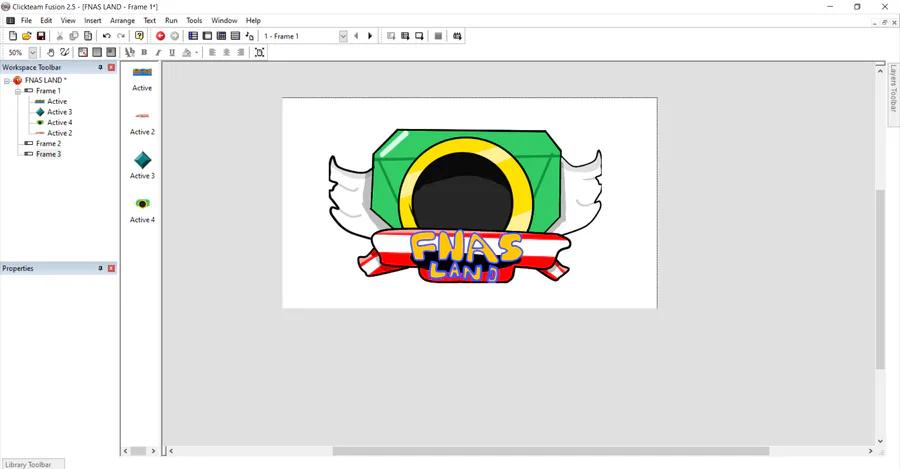The height and width of the screenshot is (469, 900).
Task: Click the Cut scissors icon
Action: [x=59, y=36]
